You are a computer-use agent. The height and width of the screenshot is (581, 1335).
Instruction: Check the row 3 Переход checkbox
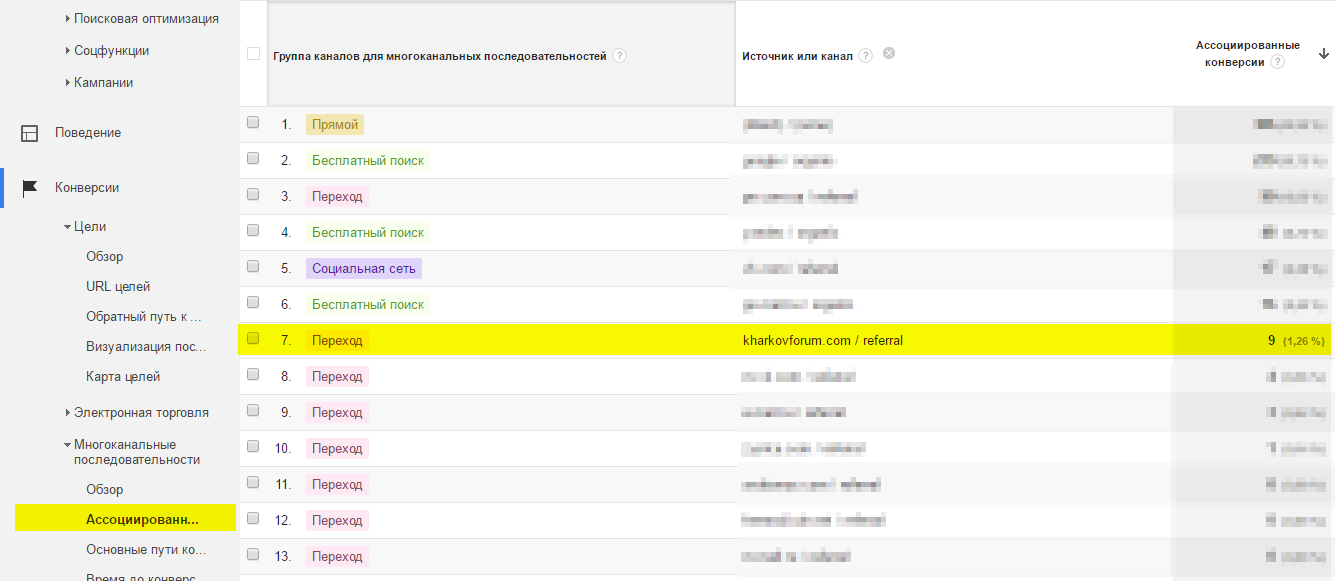(253, 194)
